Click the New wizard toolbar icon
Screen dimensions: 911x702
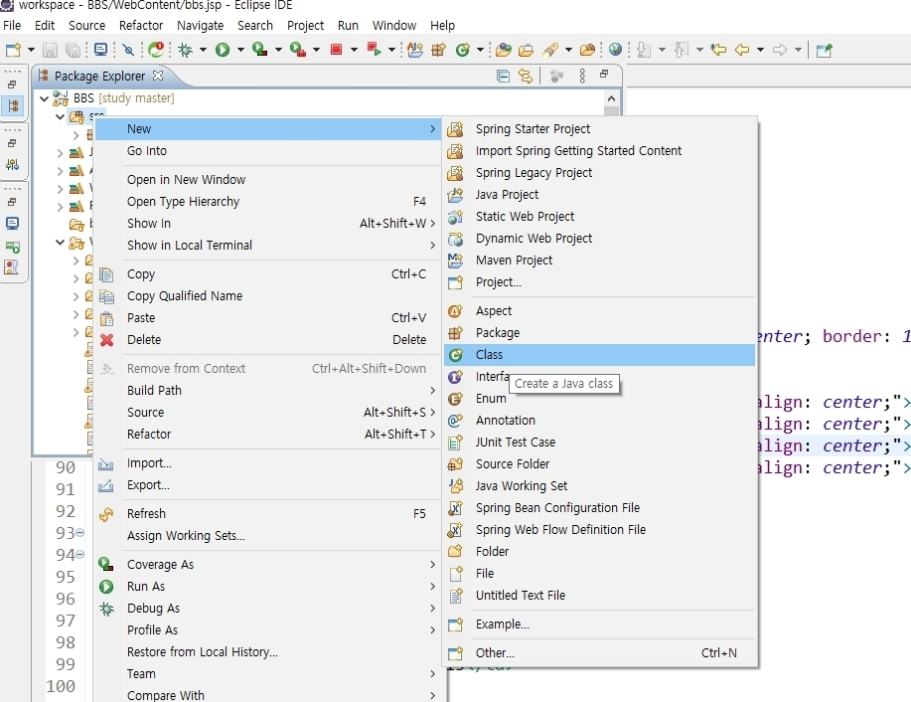point(13,50)
